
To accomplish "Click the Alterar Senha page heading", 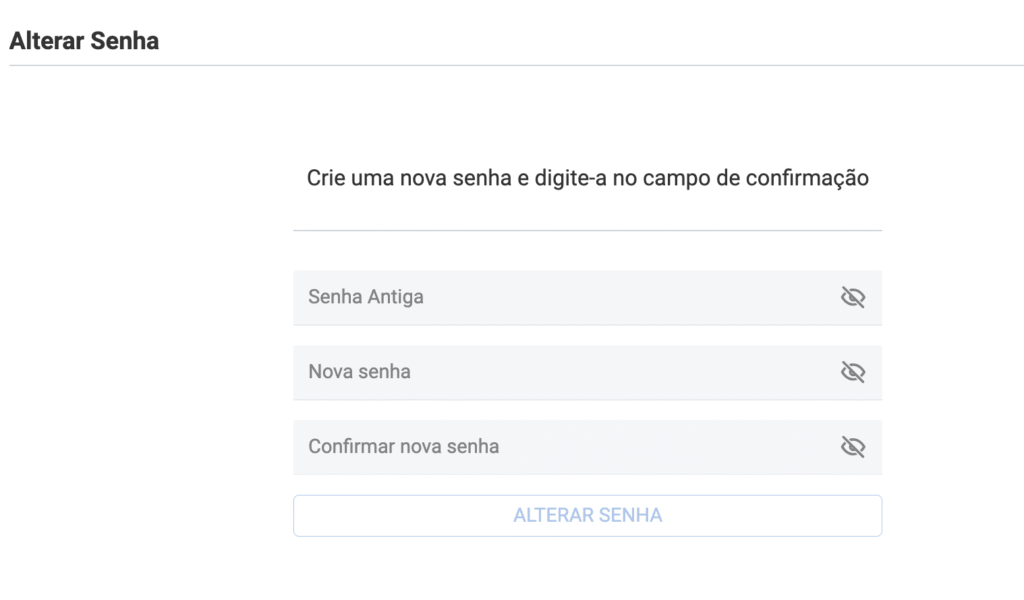I will (x=84, y=42).
